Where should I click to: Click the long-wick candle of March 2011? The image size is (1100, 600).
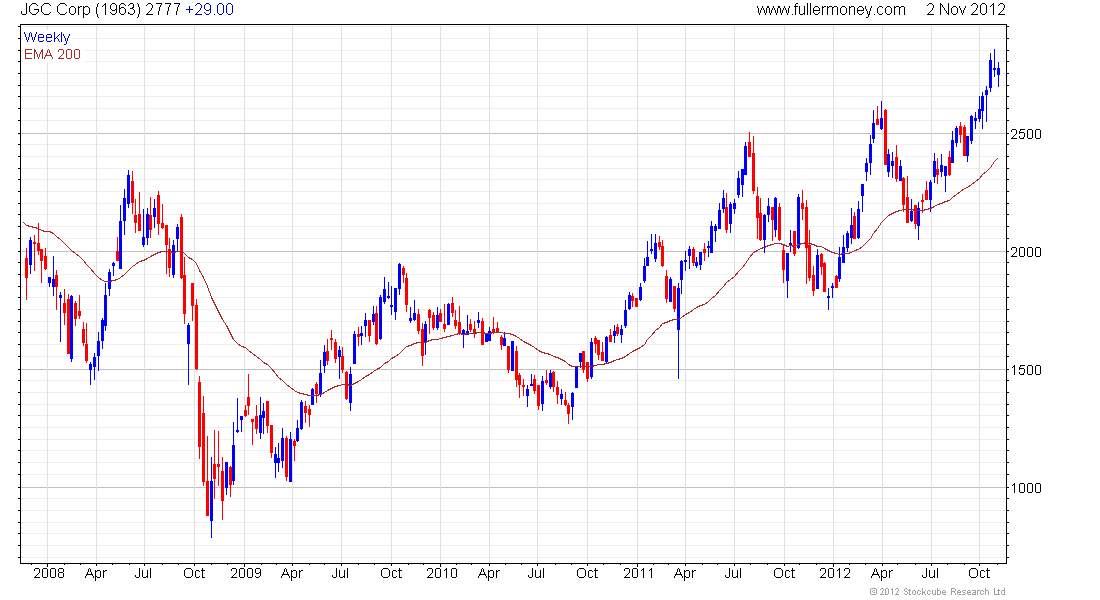(678, 330)
